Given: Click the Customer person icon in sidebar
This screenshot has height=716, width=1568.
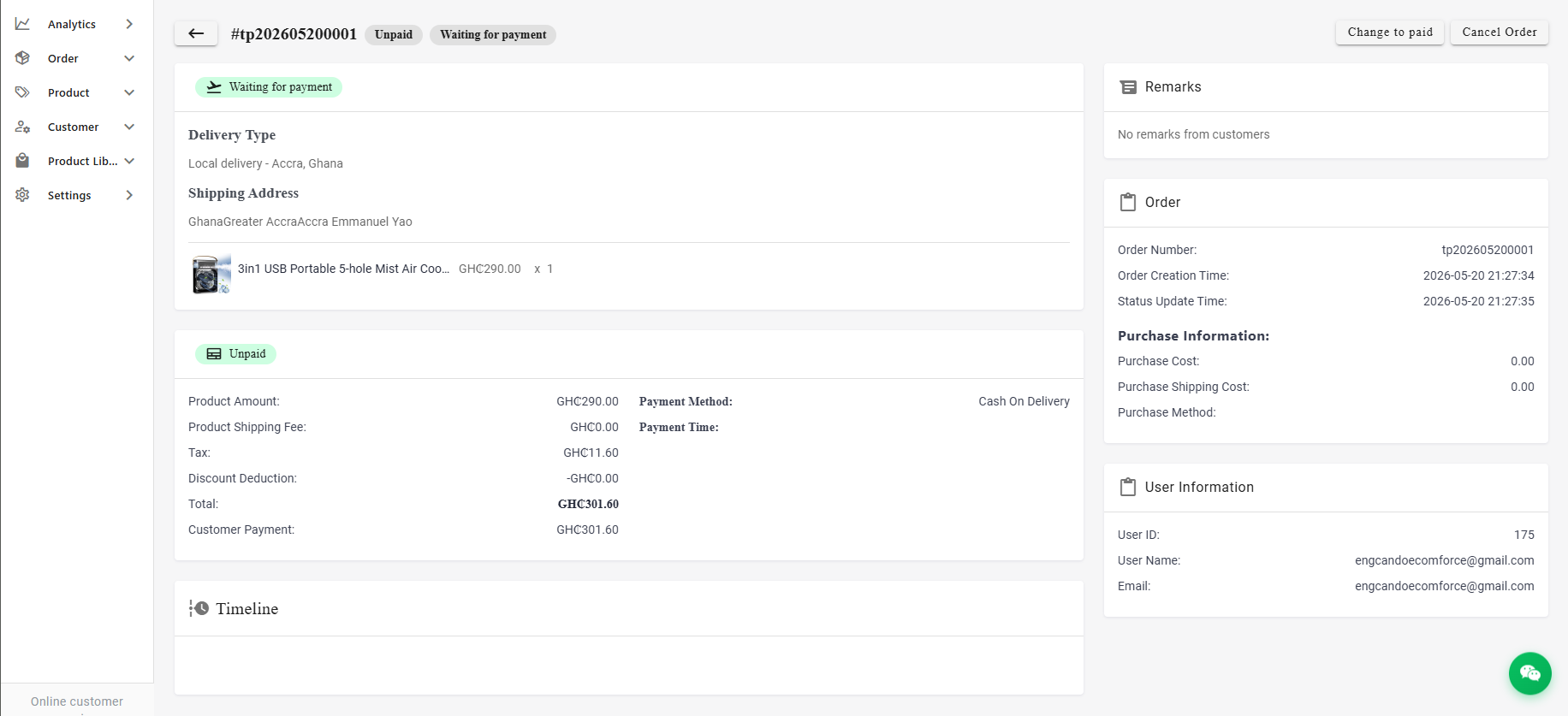Looking at the screenshot, I should (x=22, y=127).
